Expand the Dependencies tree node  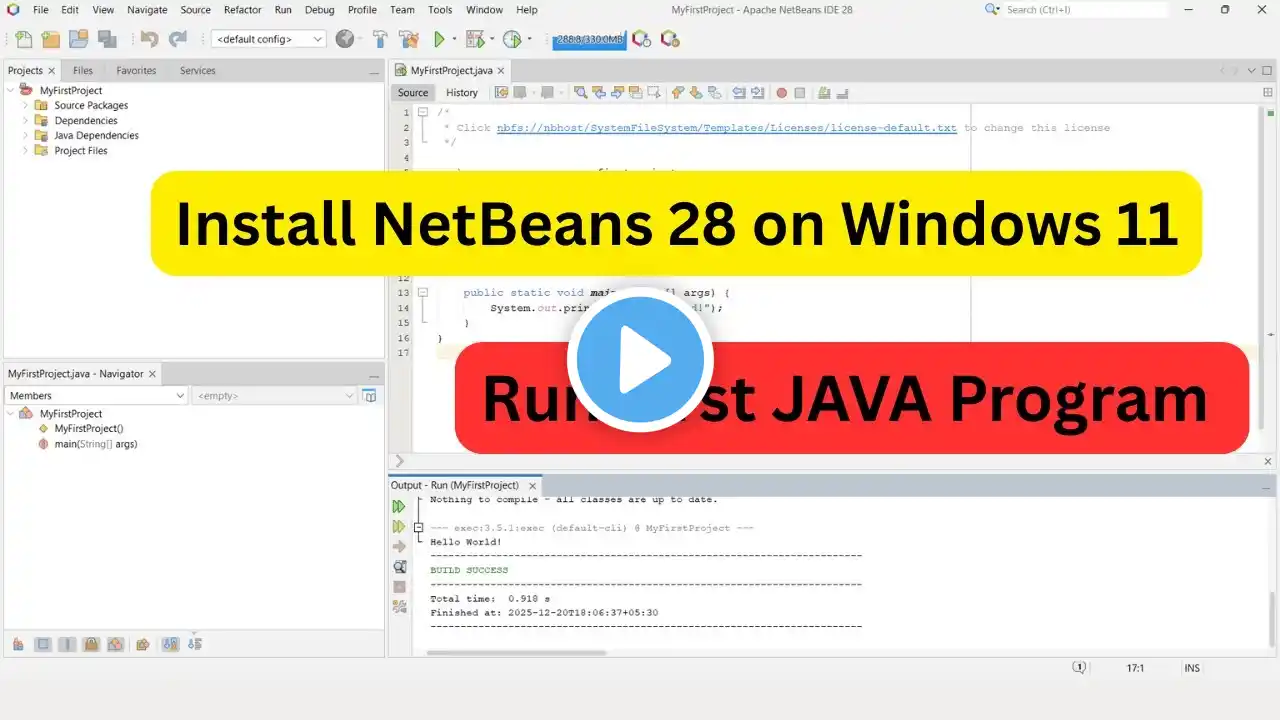(x=26, y=120)
